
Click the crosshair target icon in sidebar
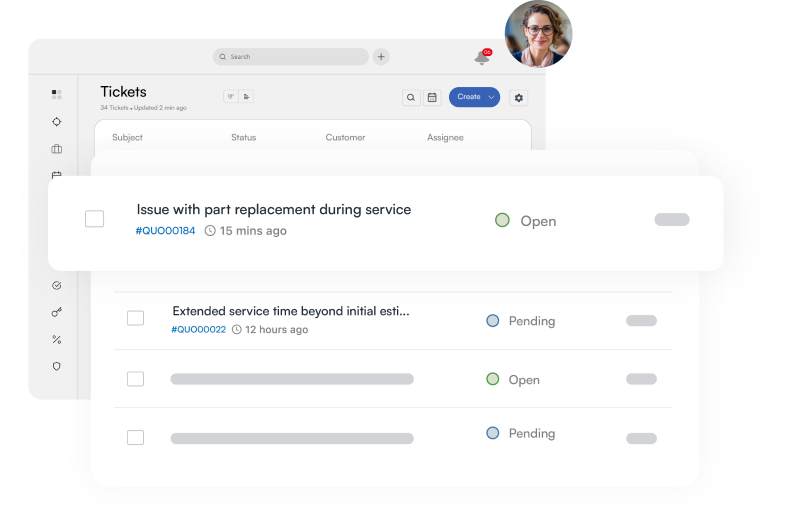[x=57, y=122]
